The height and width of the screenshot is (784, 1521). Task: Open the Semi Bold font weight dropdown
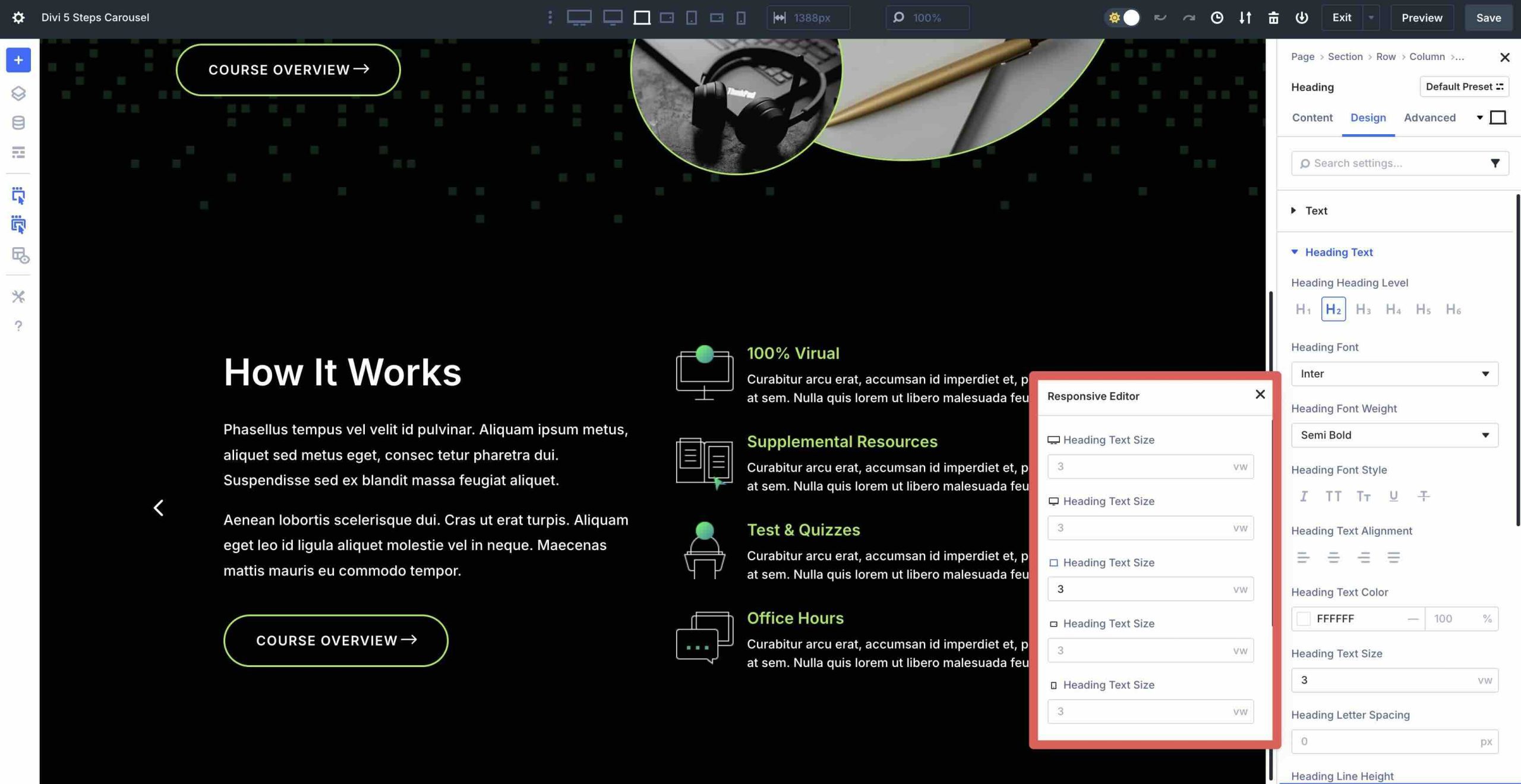click(1394, 435)
